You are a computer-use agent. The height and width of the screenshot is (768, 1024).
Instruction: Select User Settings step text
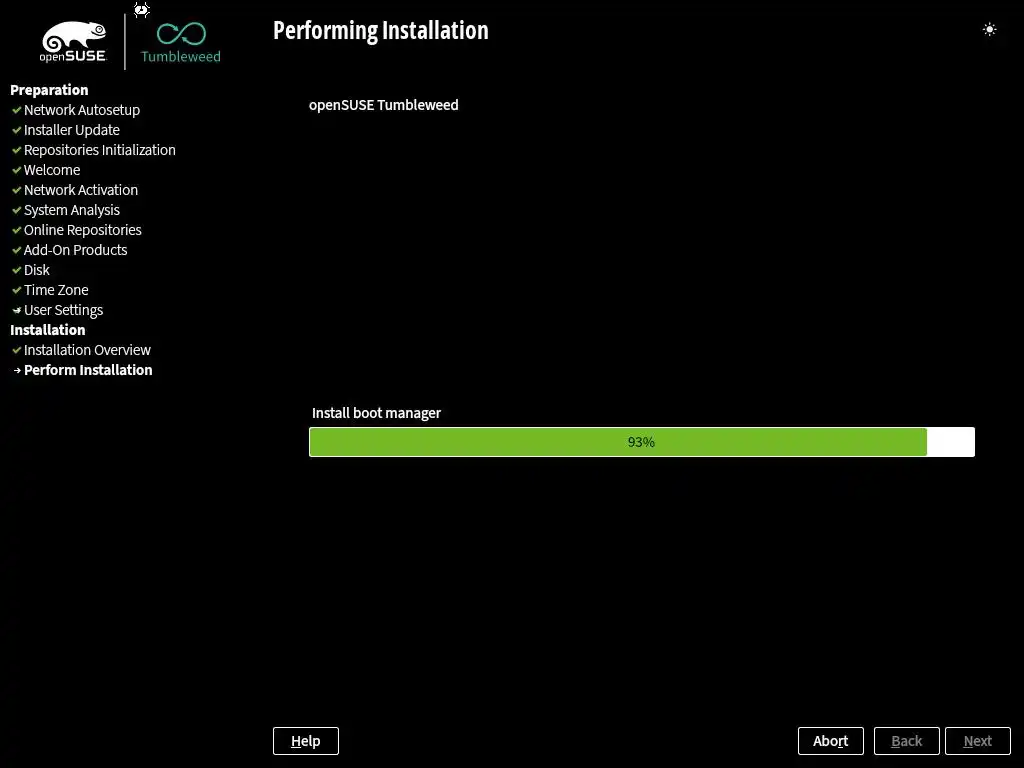click(63, 310)
